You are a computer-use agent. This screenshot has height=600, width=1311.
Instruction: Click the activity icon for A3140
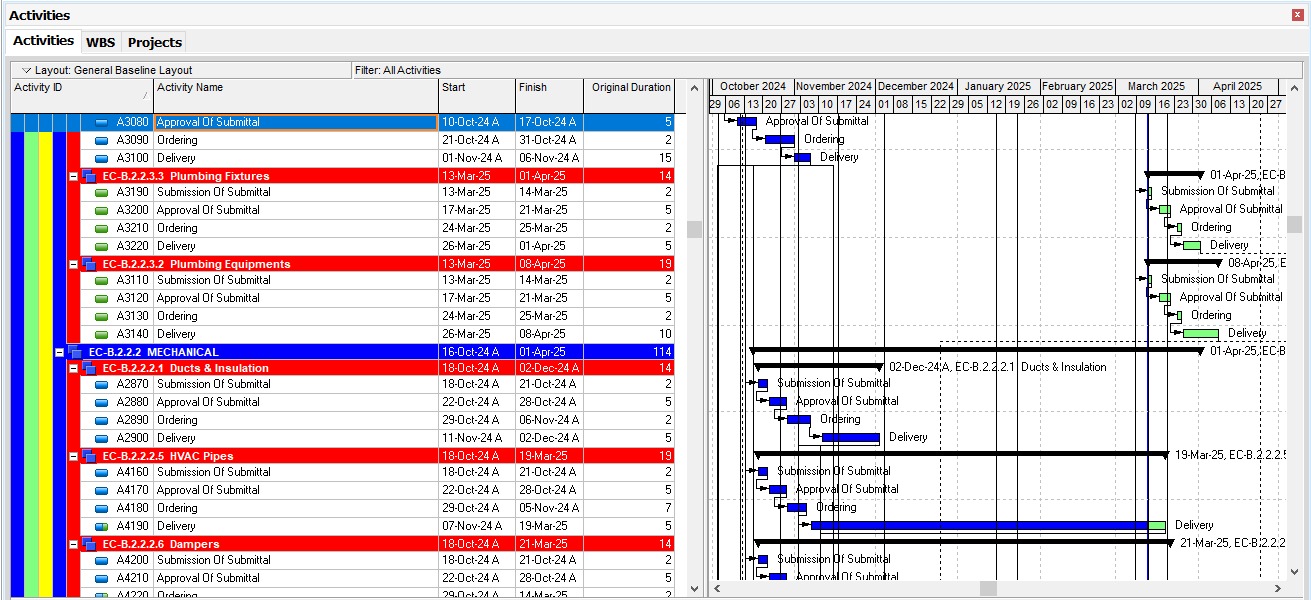tap(101, 334)
